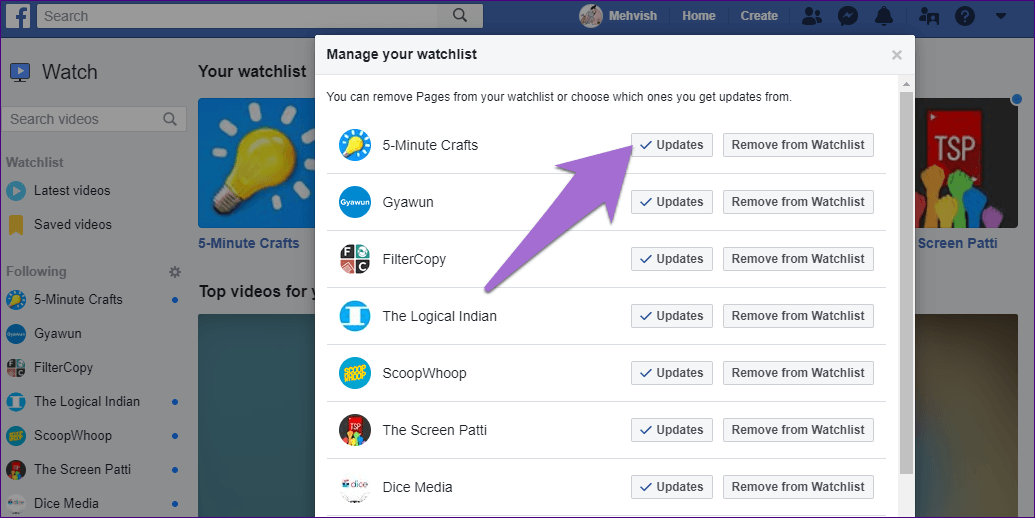Open the Create menu in the top bar
Image resolution: width=1035 pixels, height=518 pixels.
coord(759,16)
